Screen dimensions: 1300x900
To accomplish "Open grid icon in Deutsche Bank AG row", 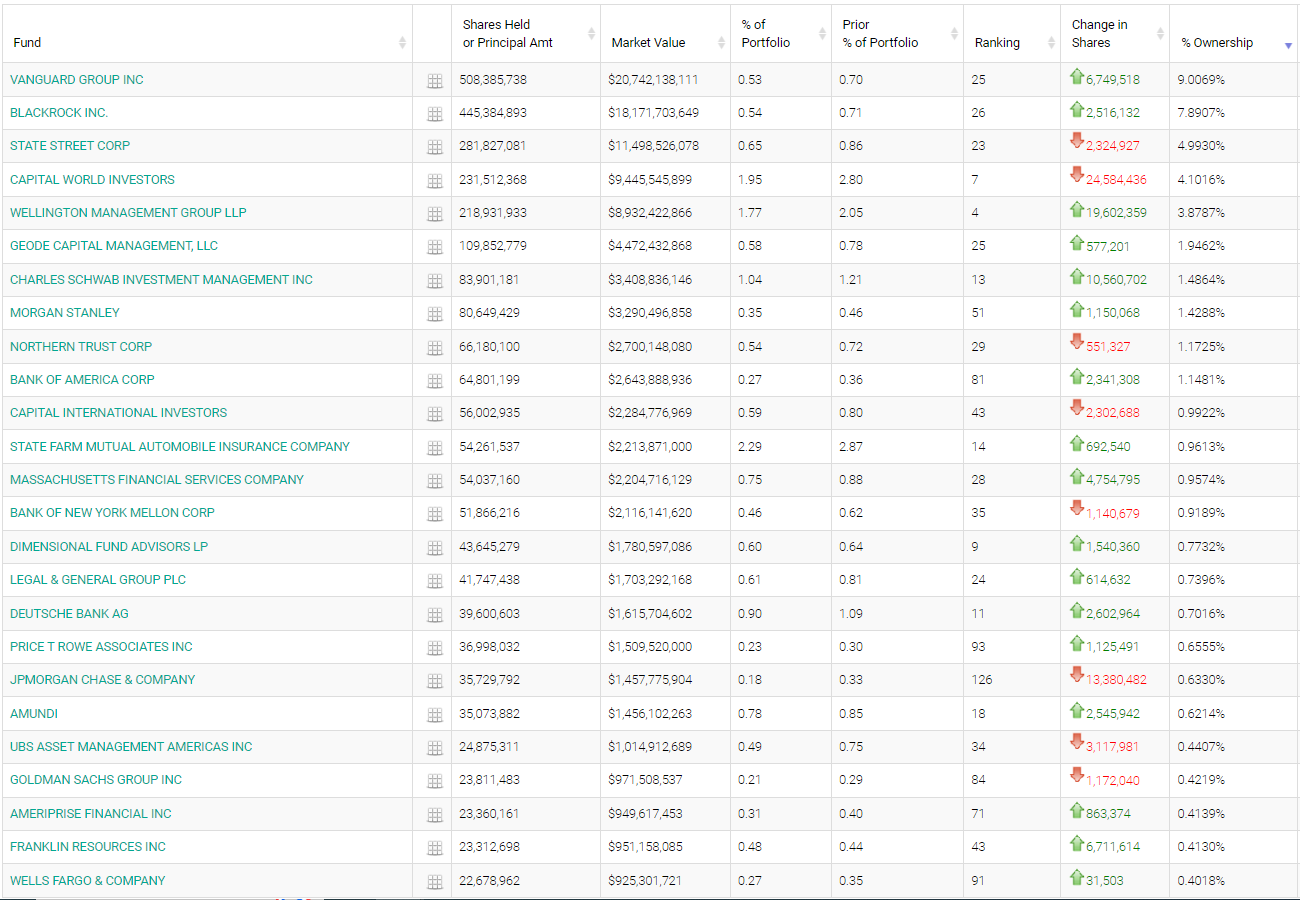I will tap(434, 615).
